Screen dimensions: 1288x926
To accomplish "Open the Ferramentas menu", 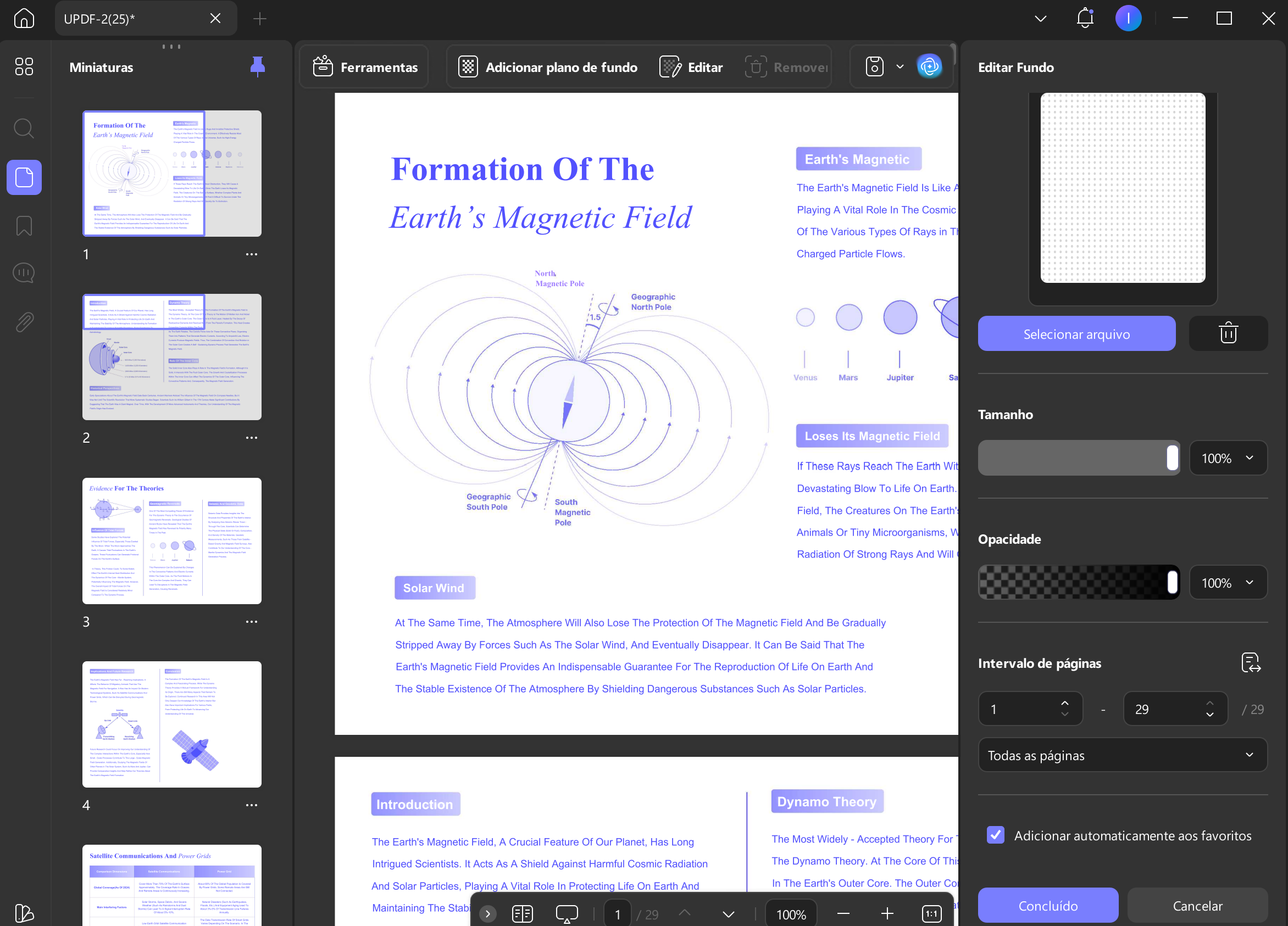I will click(365, 67).
